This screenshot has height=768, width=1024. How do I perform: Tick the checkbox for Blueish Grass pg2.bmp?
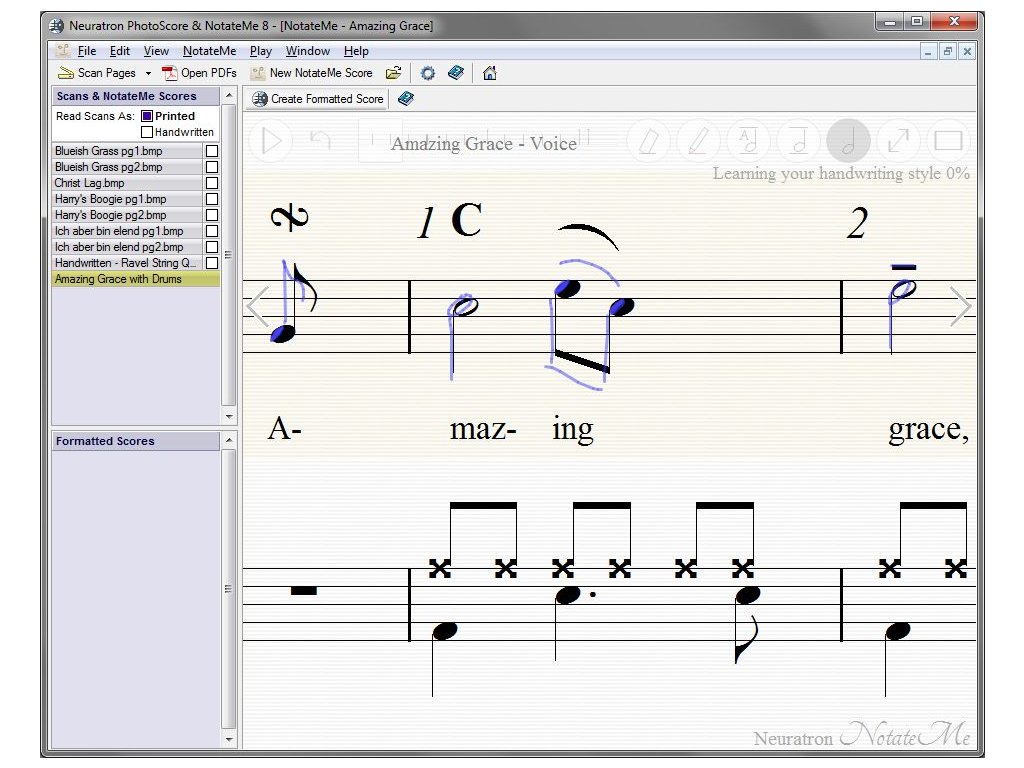[x=212, y=167]
